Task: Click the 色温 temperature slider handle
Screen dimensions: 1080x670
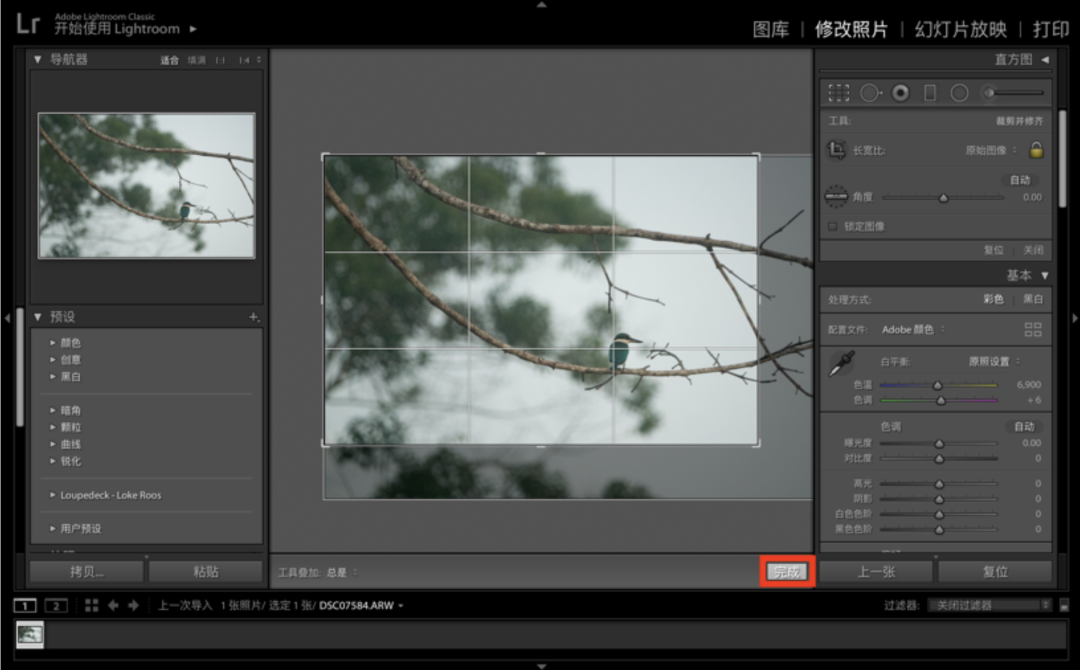Action: [938, 385]
